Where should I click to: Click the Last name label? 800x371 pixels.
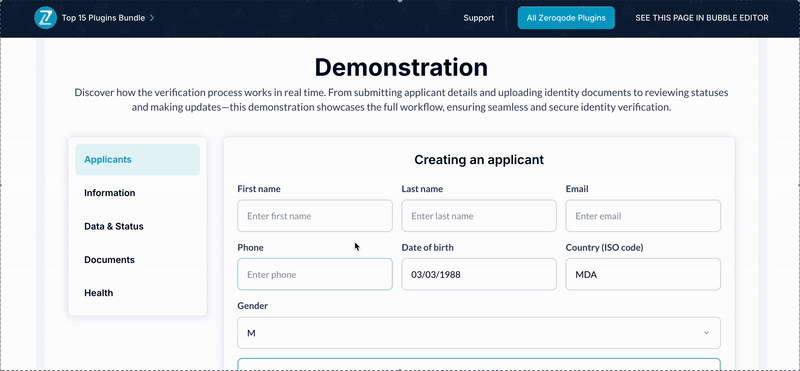tap(422, 189)
